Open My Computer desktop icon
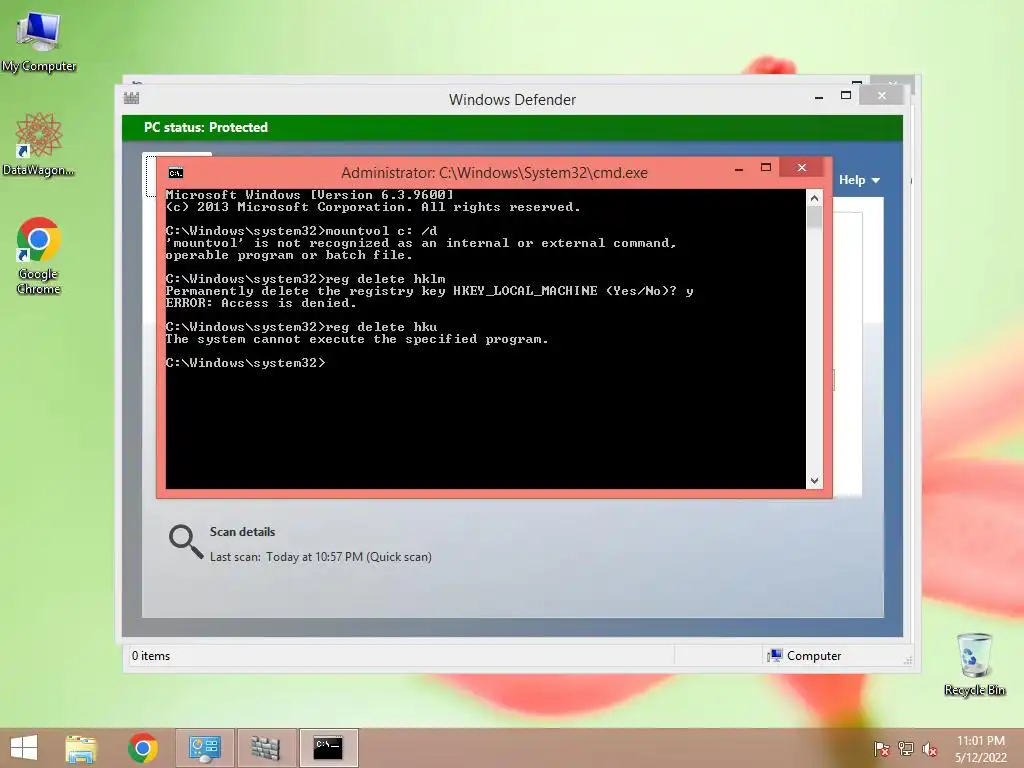 click(39, 40)
